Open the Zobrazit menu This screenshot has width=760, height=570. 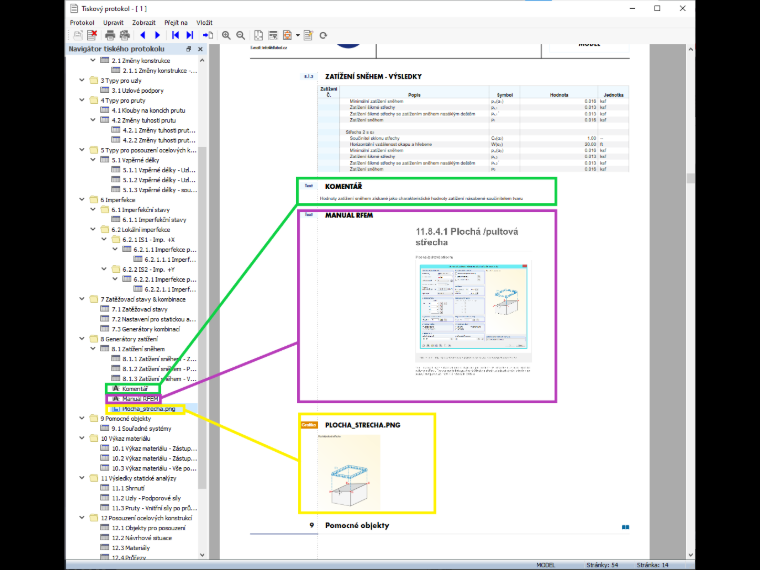click(143, 22)
